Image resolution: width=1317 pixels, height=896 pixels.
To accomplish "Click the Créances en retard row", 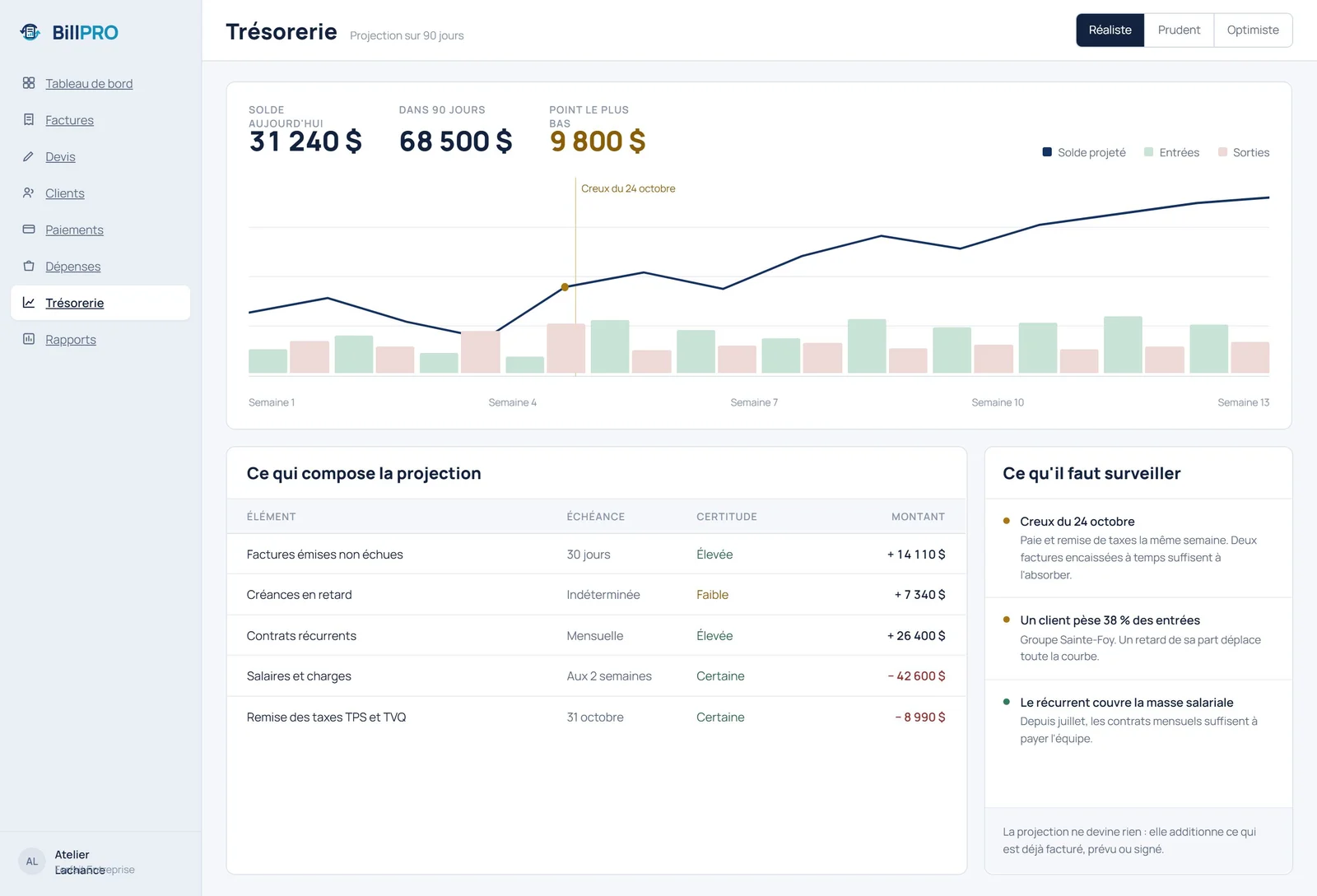I will pyautogui.click(x=596, y=595).
